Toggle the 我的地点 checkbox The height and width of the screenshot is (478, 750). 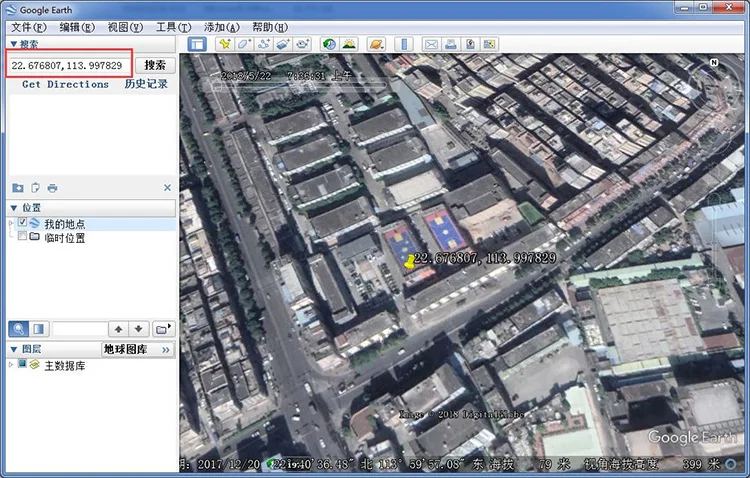(x=22, y=222)
